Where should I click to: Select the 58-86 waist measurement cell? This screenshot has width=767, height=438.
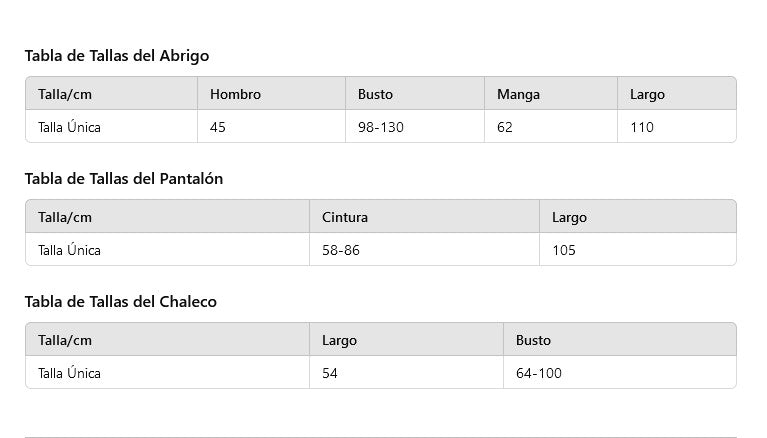click(x=341, y=250)
